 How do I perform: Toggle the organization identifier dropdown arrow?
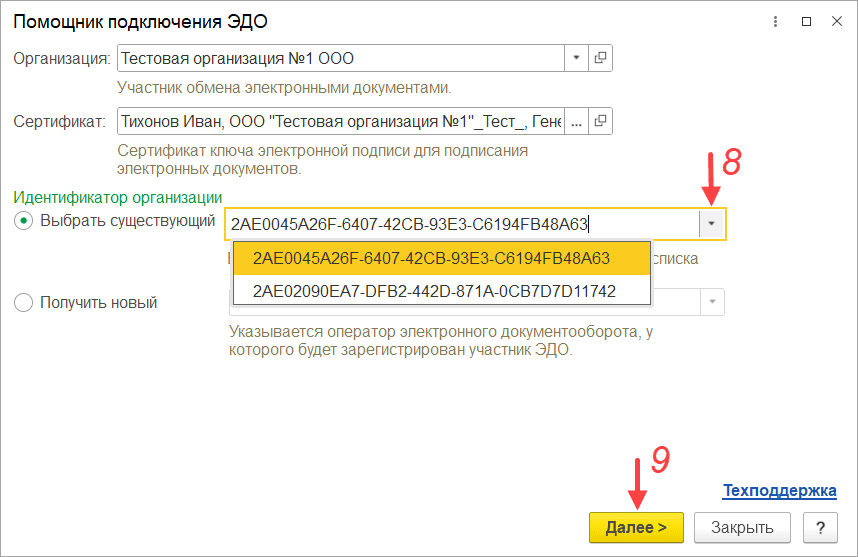711,224
